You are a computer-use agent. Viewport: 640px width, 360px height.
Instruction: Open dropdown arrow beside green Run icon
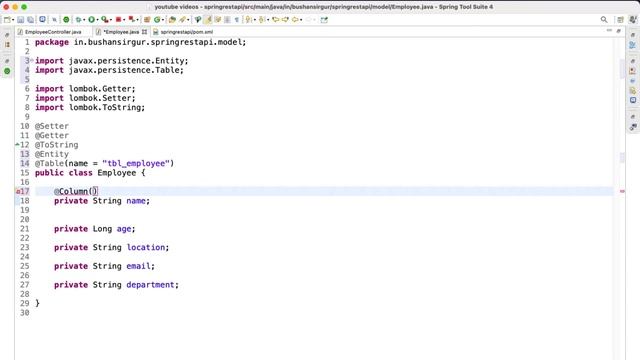[x=97, y=20]
